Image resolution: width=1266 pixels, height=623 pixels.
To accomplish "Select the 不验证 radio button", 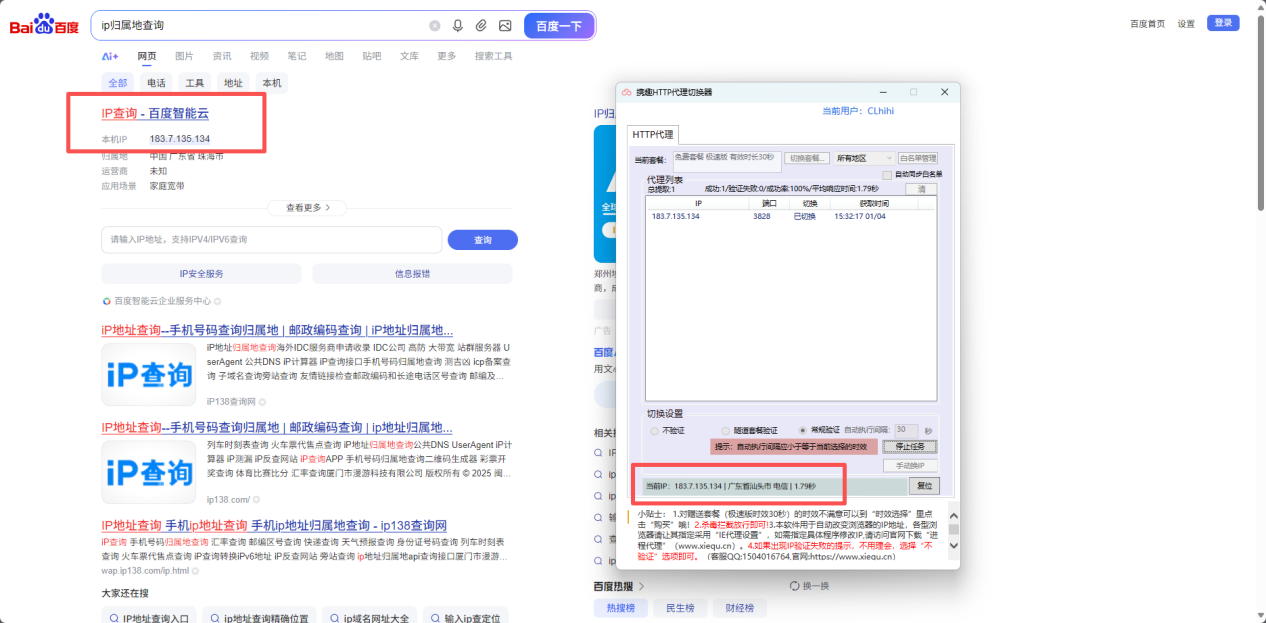I will (653, 430).
